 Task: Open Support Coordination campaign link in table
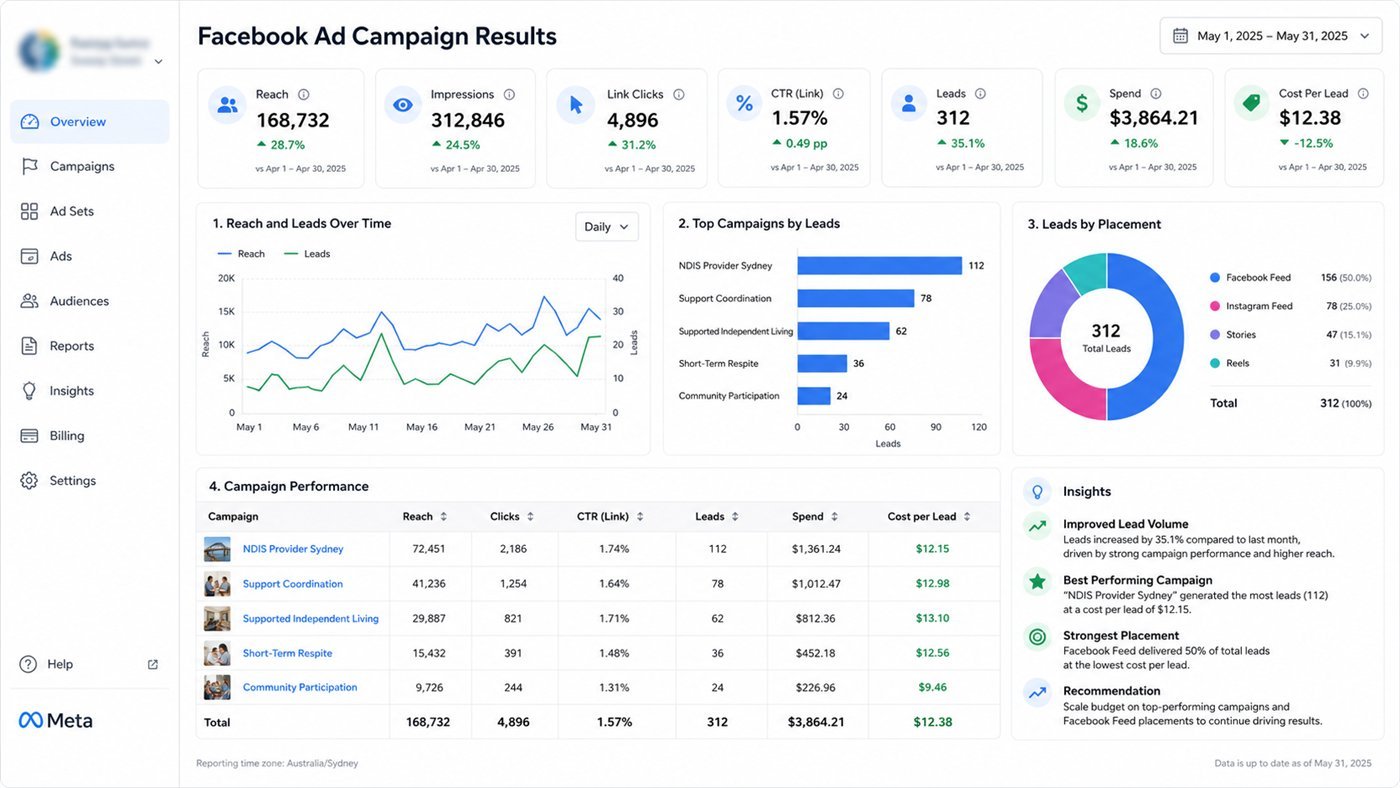[x=293, y=584]
